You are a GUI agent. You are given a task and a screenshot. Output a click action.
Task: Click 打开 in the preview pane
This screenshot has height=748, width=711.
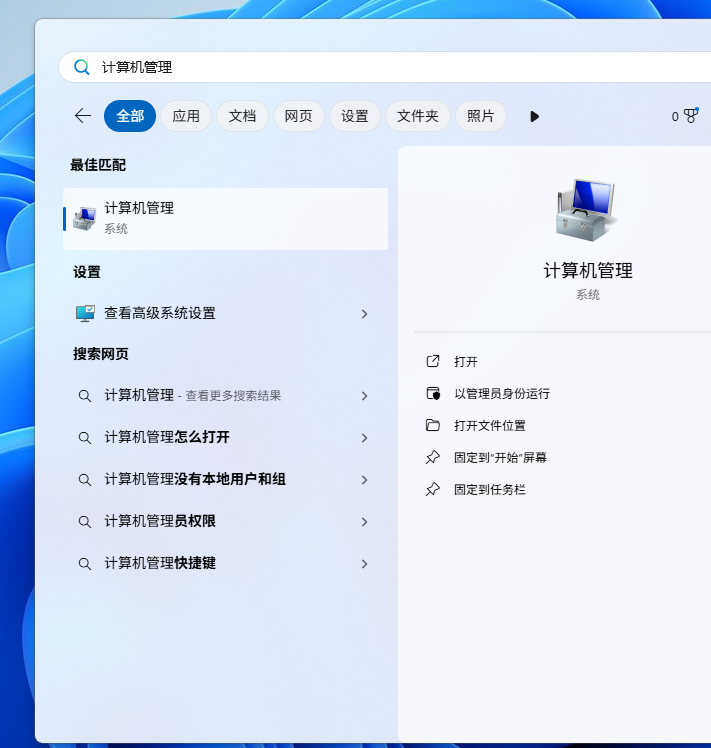[465, 362]
